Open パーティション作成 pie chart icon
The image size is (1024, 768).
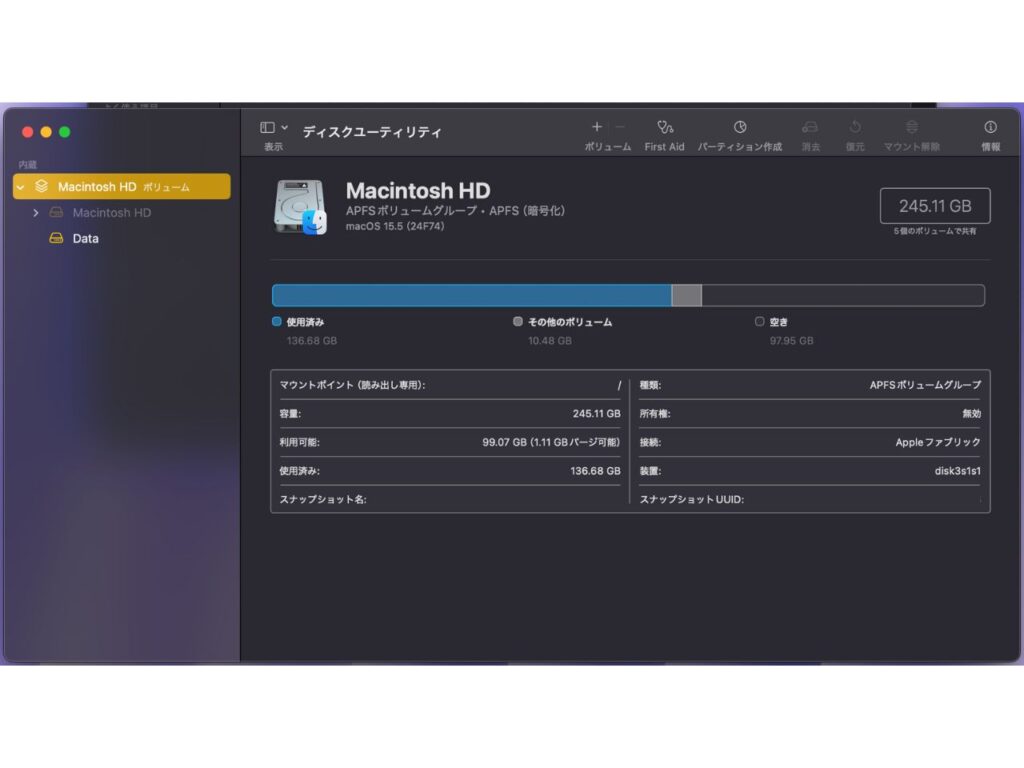pyautogui.click(x=740, y=127)
